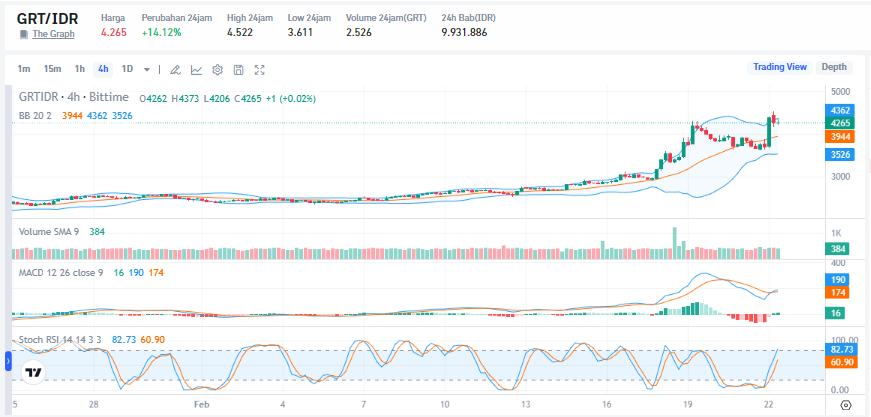
Task: Click the save chart icon
Action: coord(238,69)
